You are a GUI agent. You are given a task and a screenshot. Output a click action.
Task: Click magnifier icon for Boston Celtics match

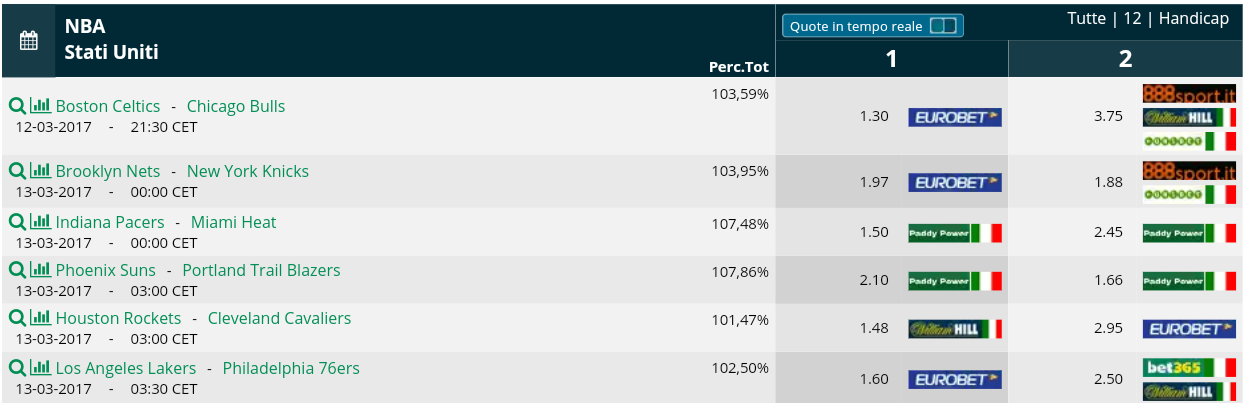(17, 106)
